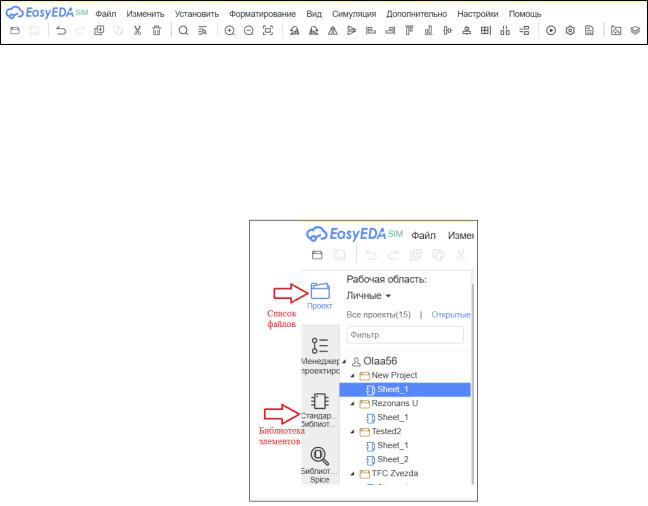Open the Установить menu
The width and height of the screenshot is (648, 506).
click(197, 14)
